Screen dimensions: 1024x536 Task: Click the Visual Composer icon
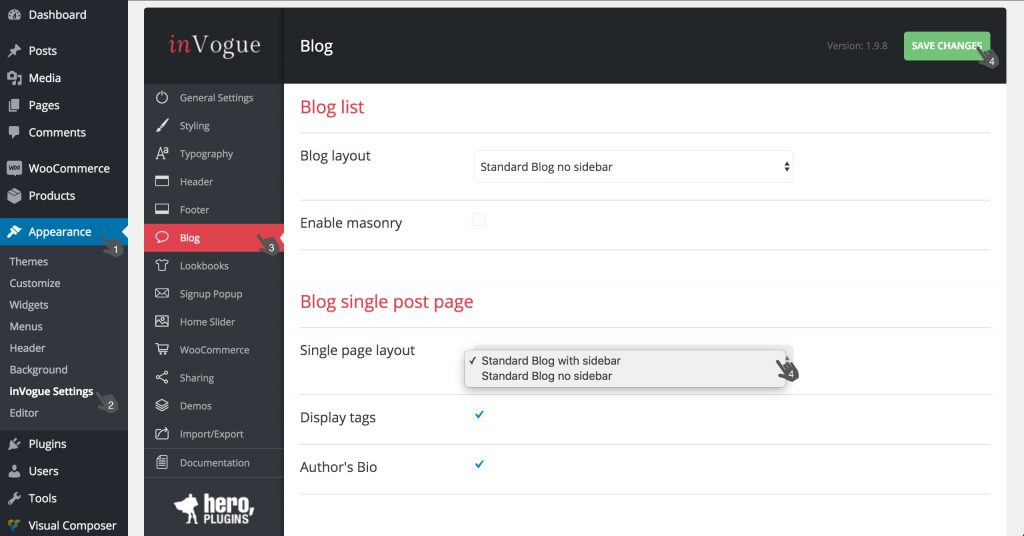coord(14,525)
